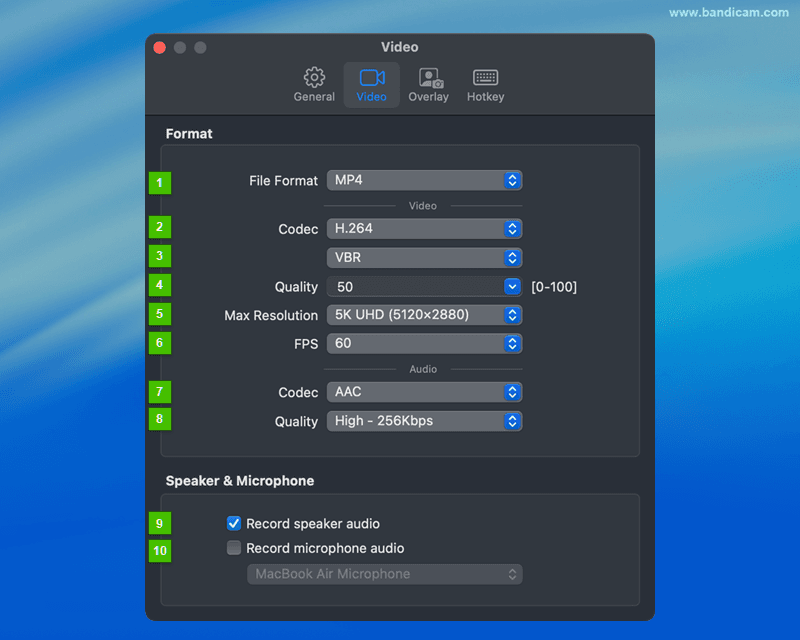
Task: Change the AAC audio codec dropdown
Action: (x=424, y=392)
